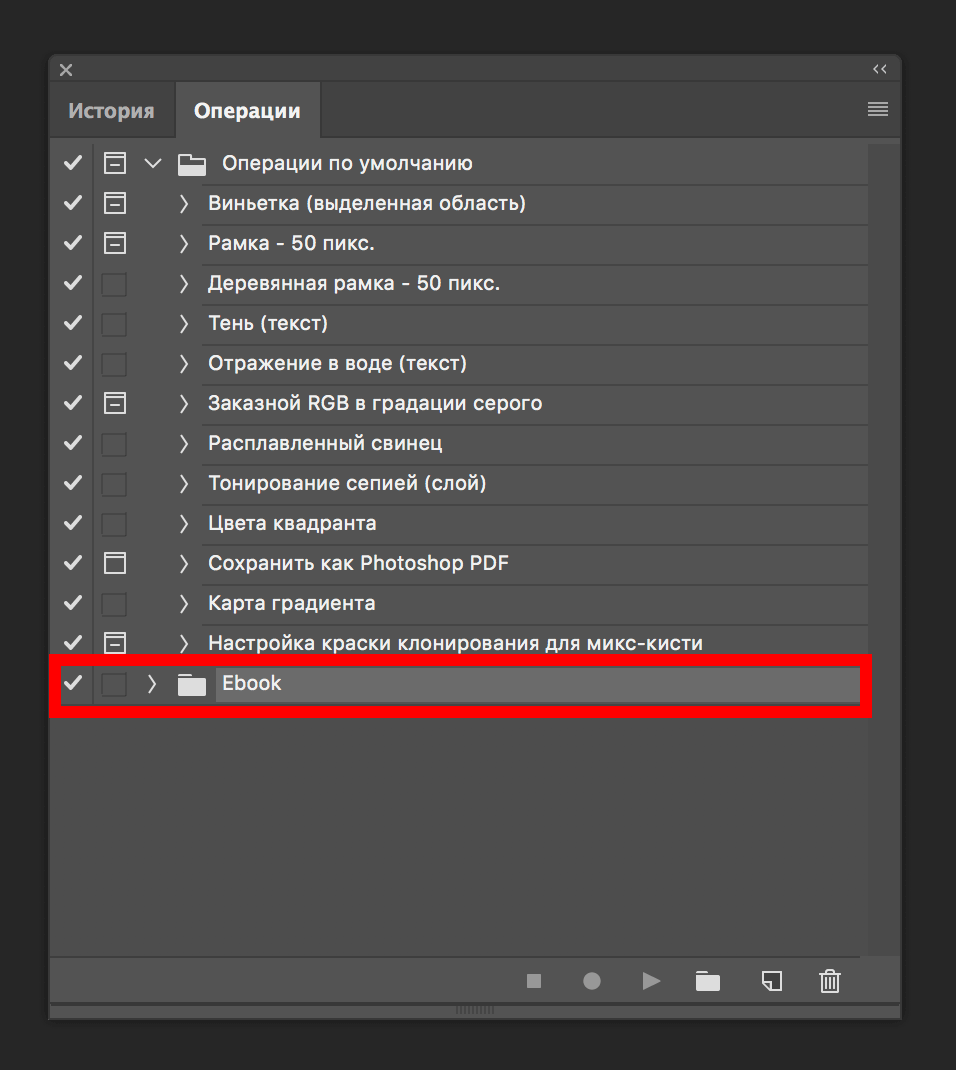Disable the Виньетка (выделенная область) checkmark
The image size is (956, 1070).
72,203
